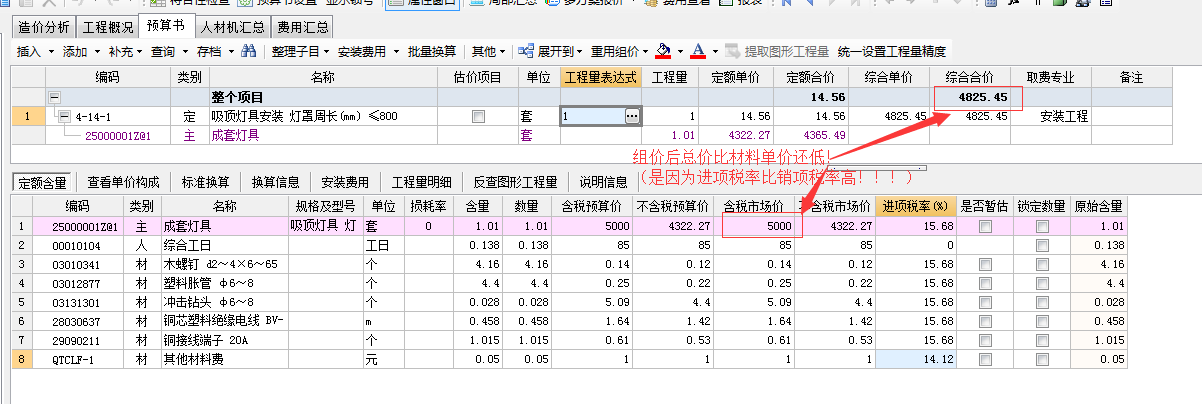
Task: Click the red letter A font color icon
Action: [698, 51]
